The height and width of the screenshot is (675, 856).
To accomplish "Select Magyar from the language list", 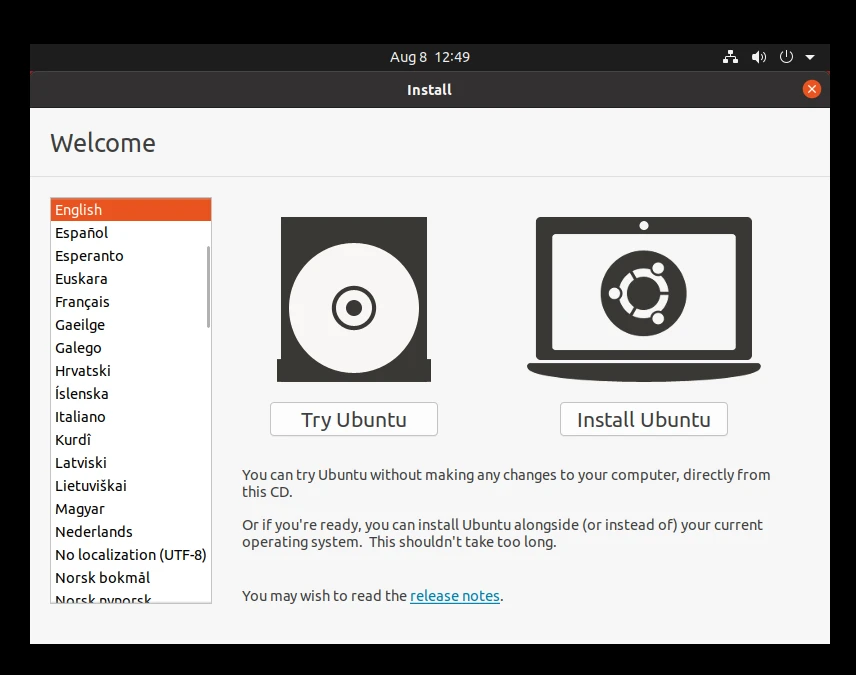I will click(80, 509).
